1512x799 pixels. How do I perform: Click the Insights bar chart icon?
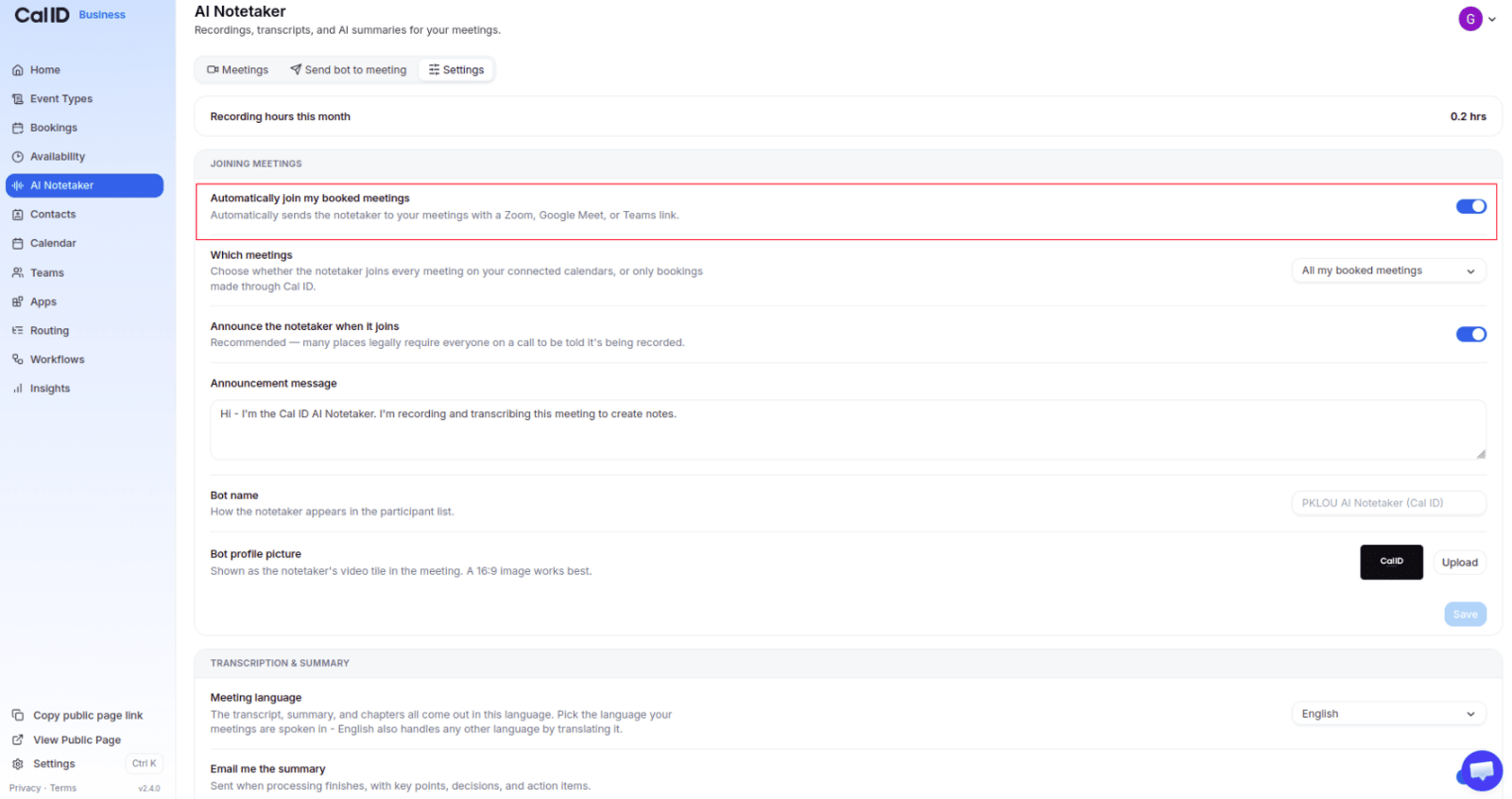pos(17,389)
